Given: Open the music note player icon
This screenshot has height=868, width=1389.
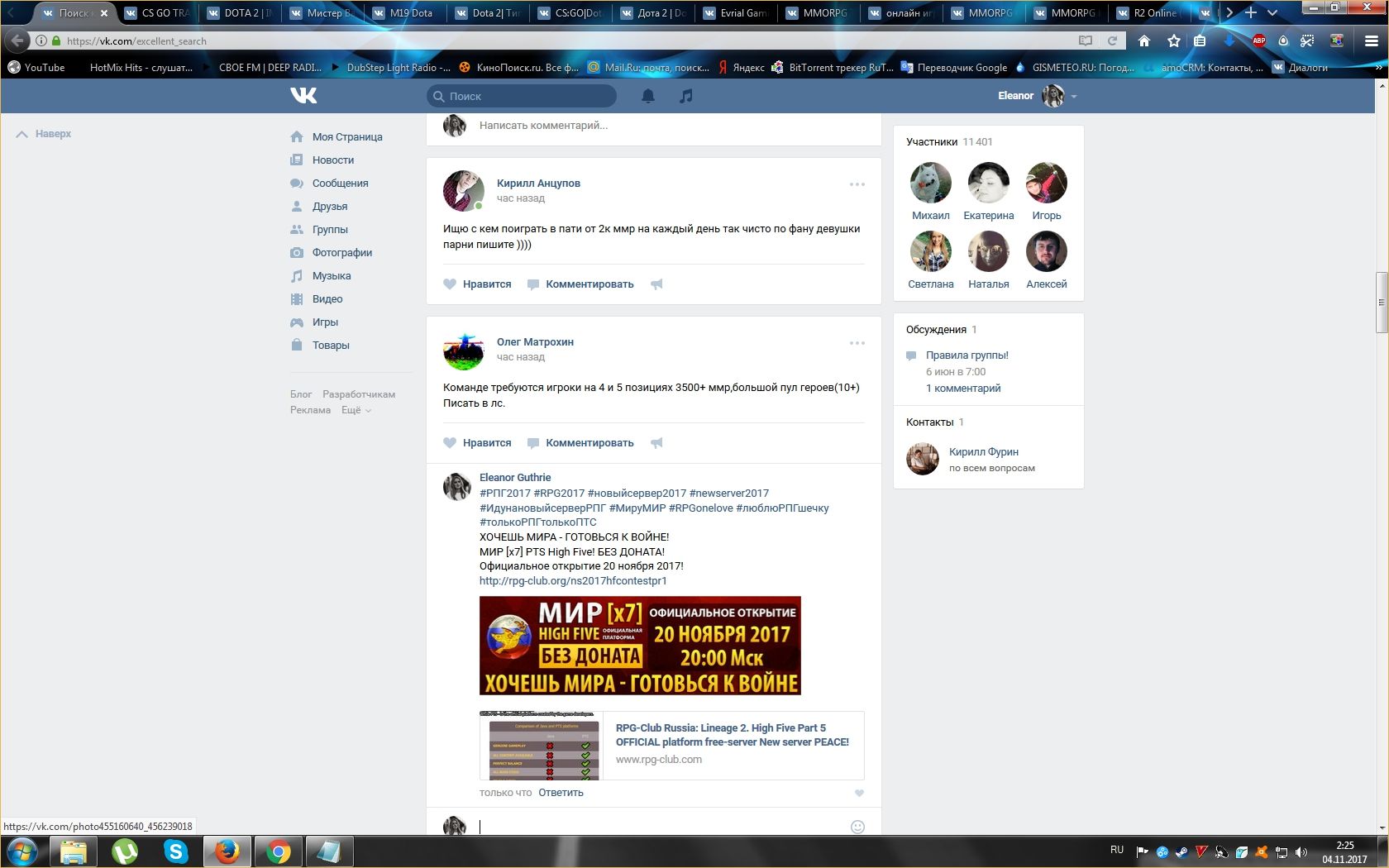Looking at the screenshot, I should tap(685, 96).
